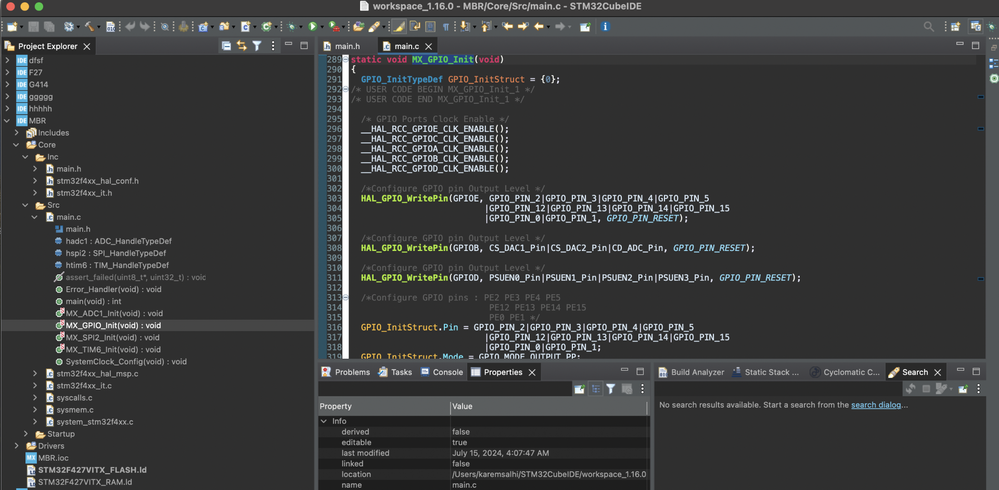The image size is (999, 490).
Task: Click the yellow Back navigation arrow
Action: pyautogui.click(x=539, y=27)
